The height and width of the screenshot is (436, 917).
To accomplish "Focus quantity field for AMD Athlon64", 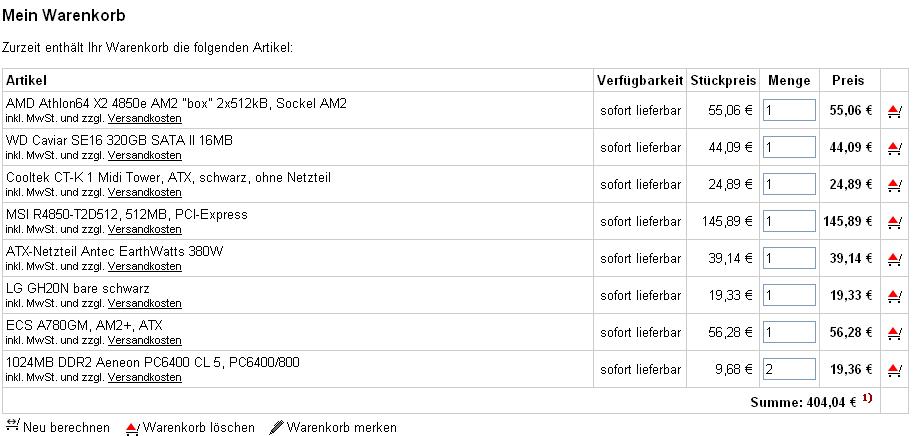I will [790, 110].
